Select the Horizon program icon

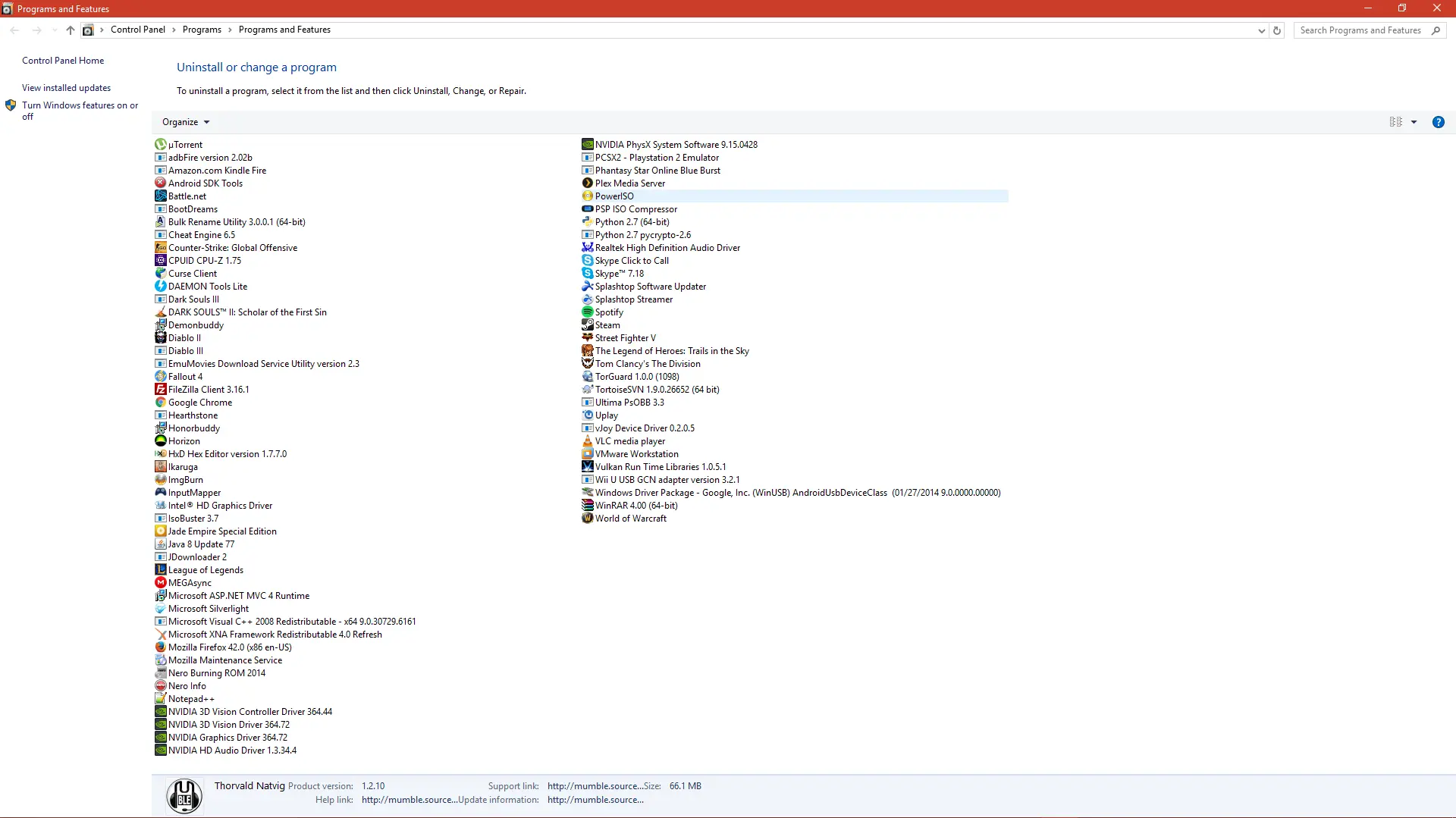(x=161, y=440)
